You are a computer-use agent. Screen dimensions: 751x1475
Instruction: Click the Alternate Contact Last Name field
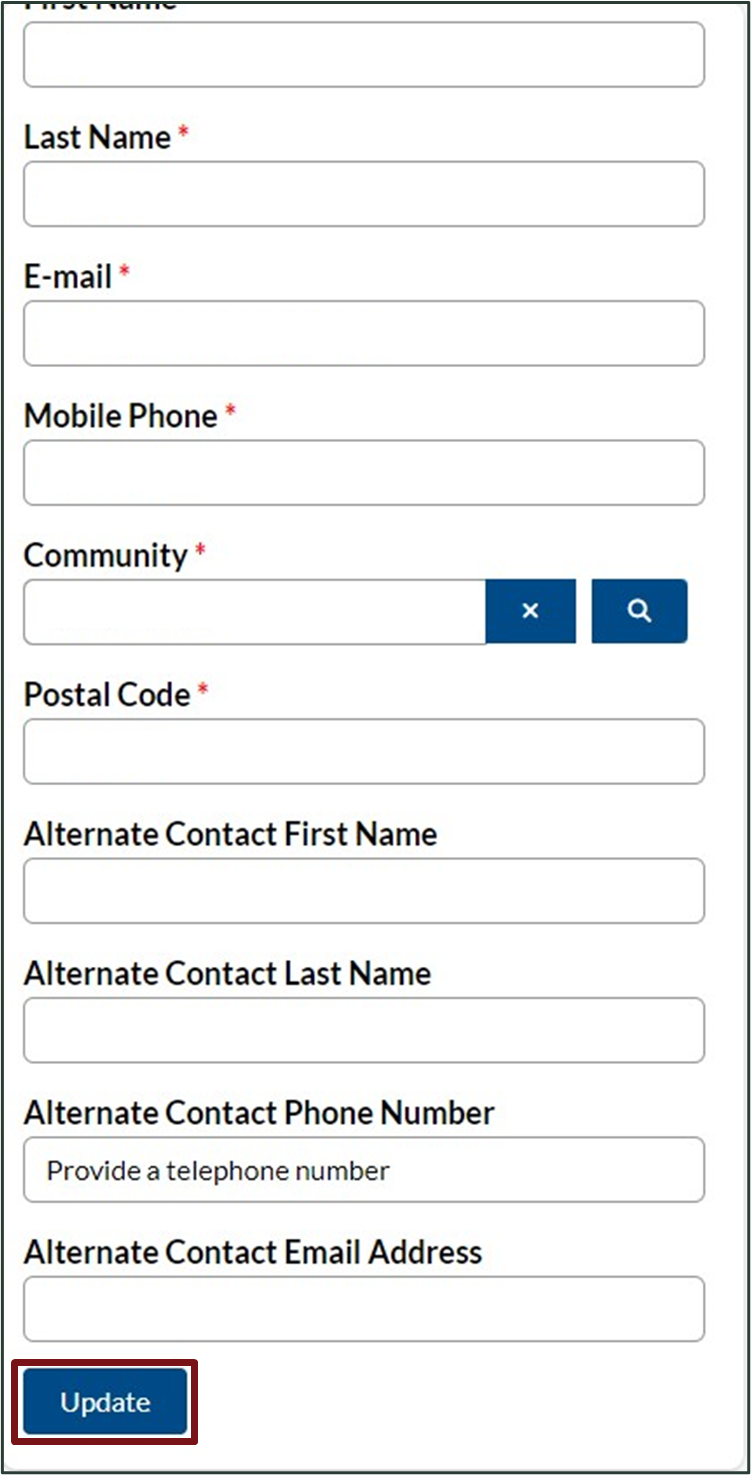coord(364,1029)
